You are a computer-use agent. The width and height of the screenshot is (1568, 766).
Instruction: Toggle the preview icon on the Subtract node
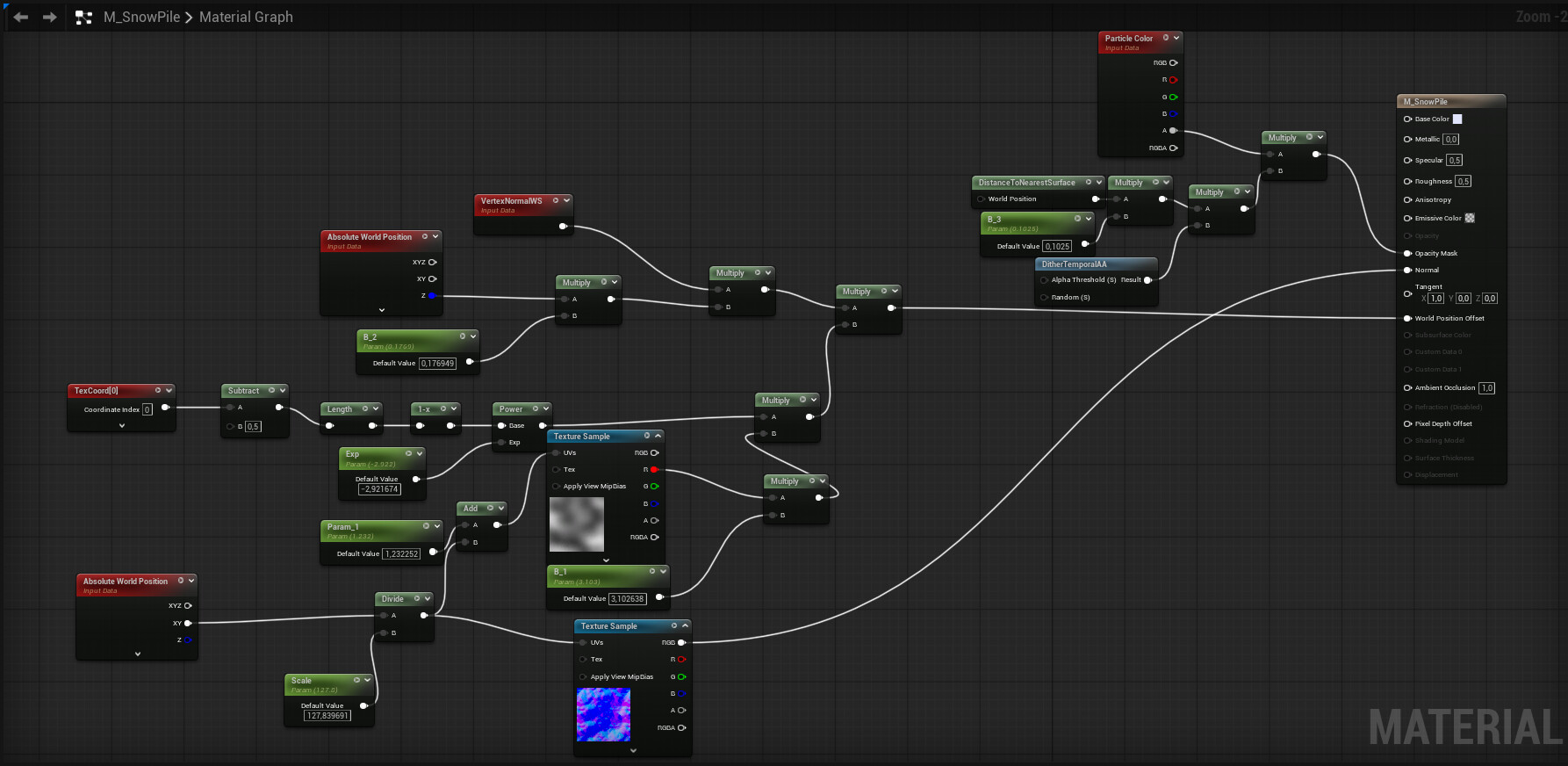click(x=271, y=390)
